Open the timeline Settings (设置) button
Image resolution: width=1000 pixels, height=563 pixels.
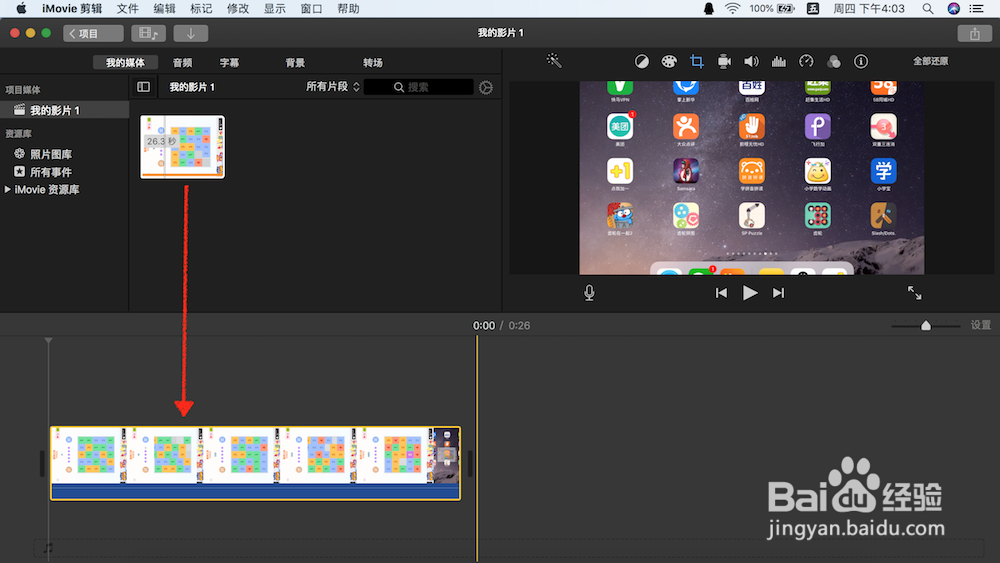coord(981,325)
